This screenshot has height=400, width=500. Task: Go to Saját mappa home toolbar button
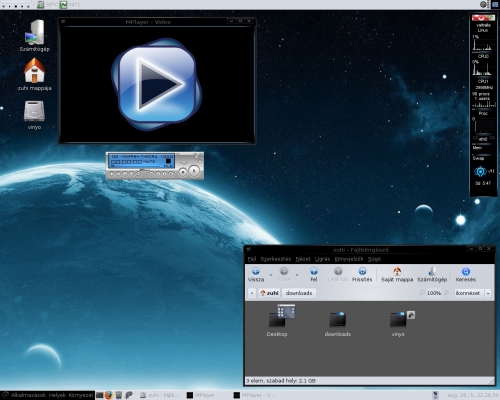(x=397, y=274)
